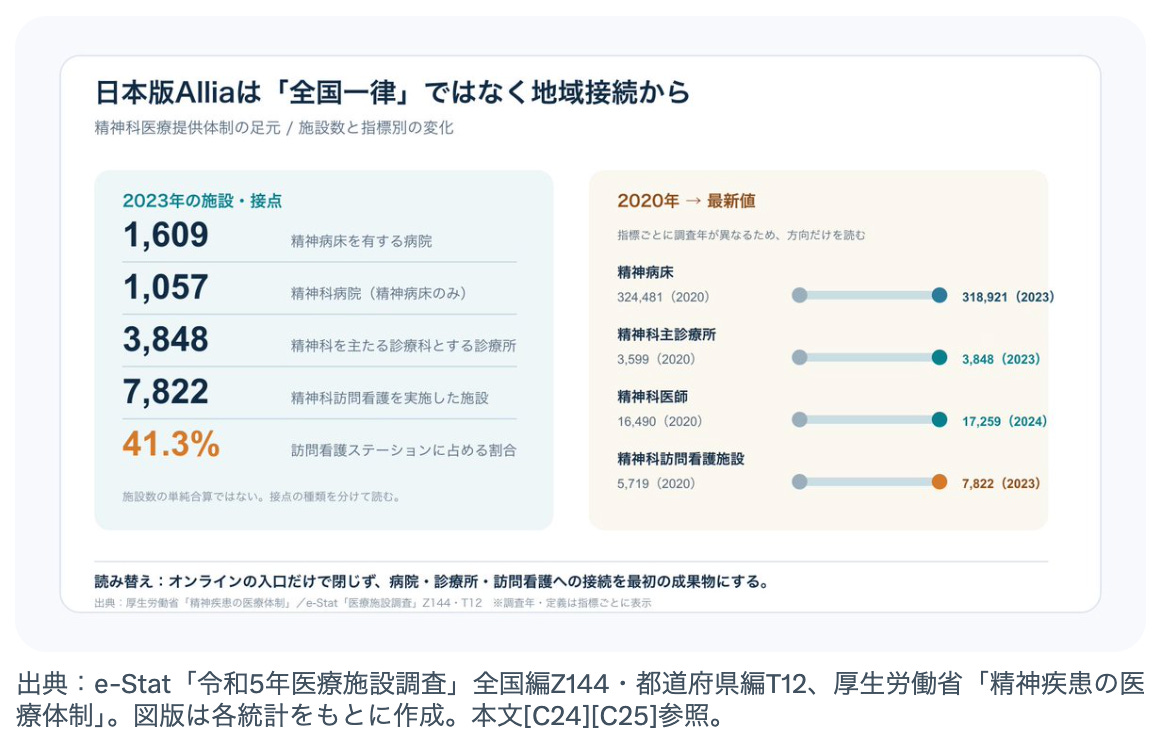This screenshot has width=1164, height=752.
Task: Click the headline '日本版Alliaは「全国一律」ではなく地域接続から'
Action: pyautogui.click(x=392, y=93)
